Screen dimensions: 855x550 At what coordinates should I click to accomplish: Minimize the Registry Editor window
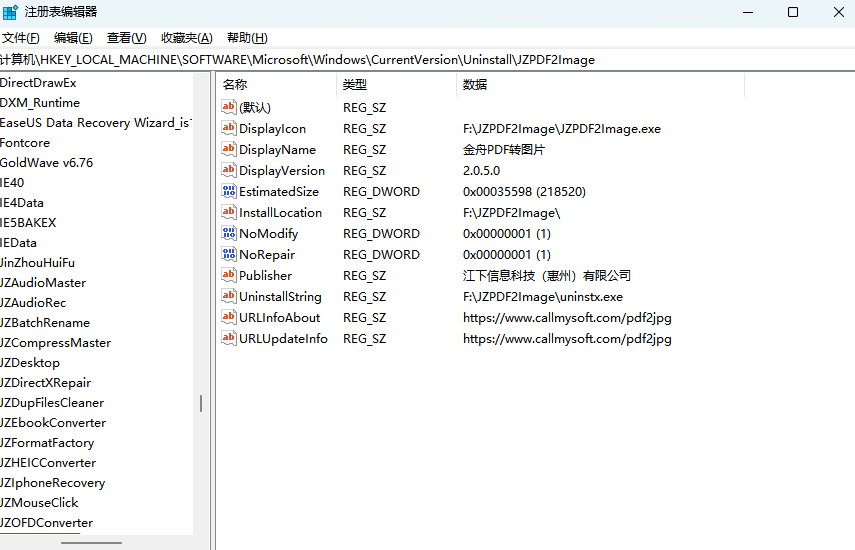pos(748,12)
